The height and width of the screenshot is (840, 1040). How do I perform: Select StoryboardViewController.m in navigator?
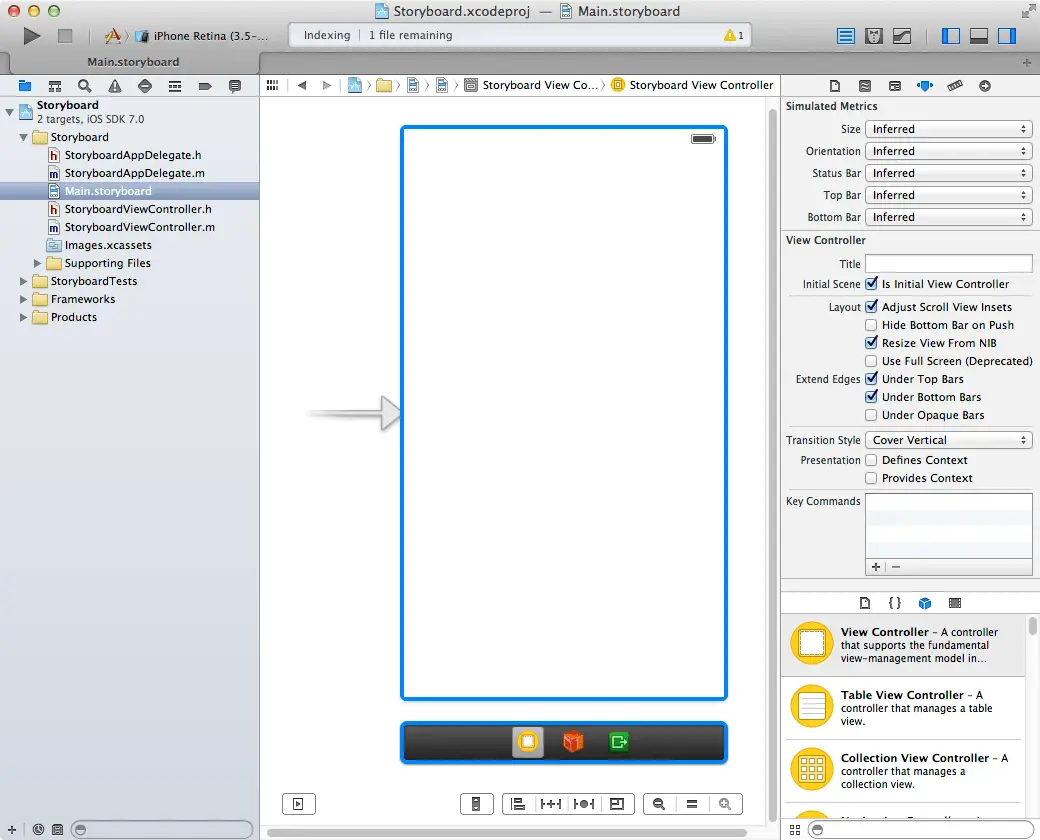pyautogui.click(x=139, y=227)
